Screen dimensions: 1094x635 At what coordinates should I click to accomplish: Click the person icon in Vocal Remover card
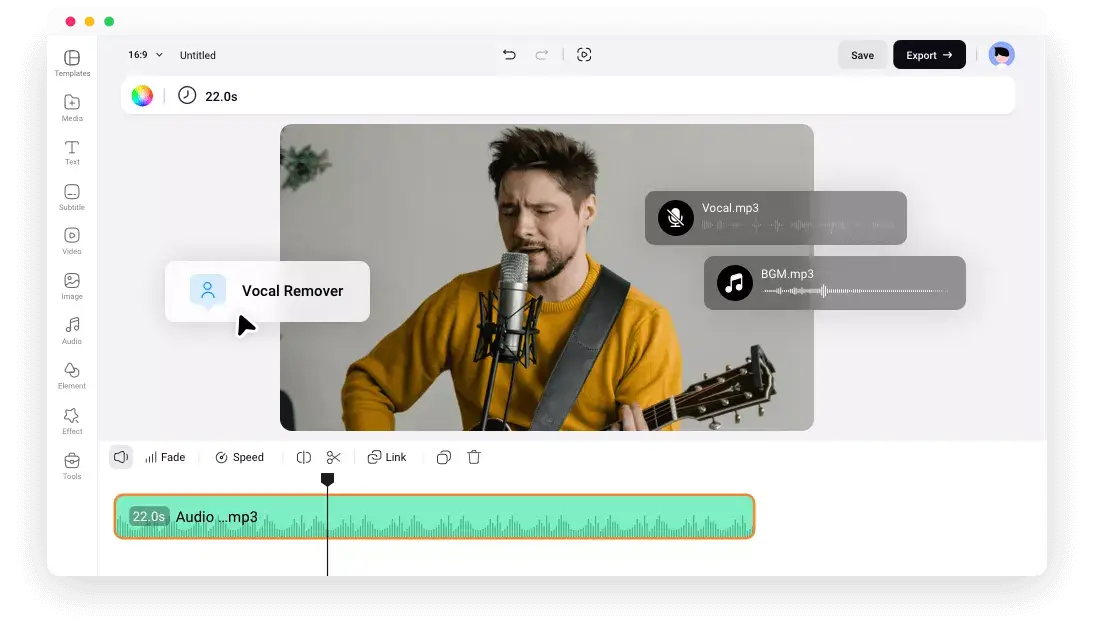click(x=208, y=290)
